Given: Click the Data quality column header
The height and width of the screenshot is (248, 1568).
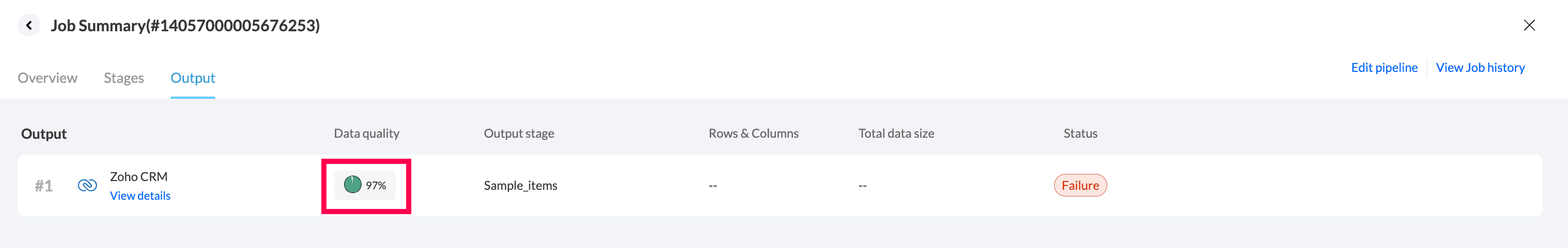Looking at the screenshot, I should [367, 133].
